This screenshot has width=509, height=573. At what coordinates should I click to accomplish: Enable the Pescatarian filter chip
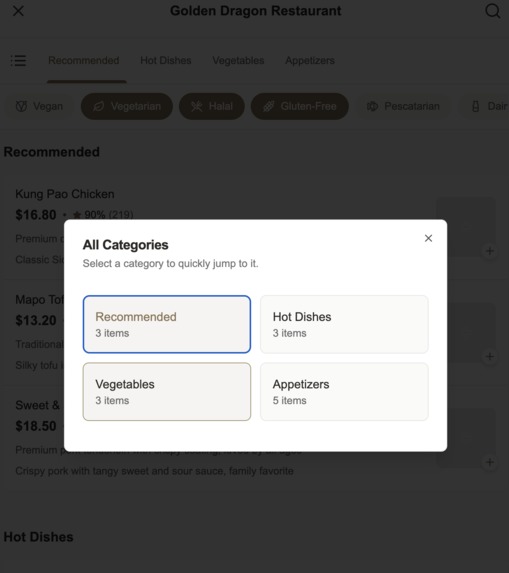pos(403,106)
